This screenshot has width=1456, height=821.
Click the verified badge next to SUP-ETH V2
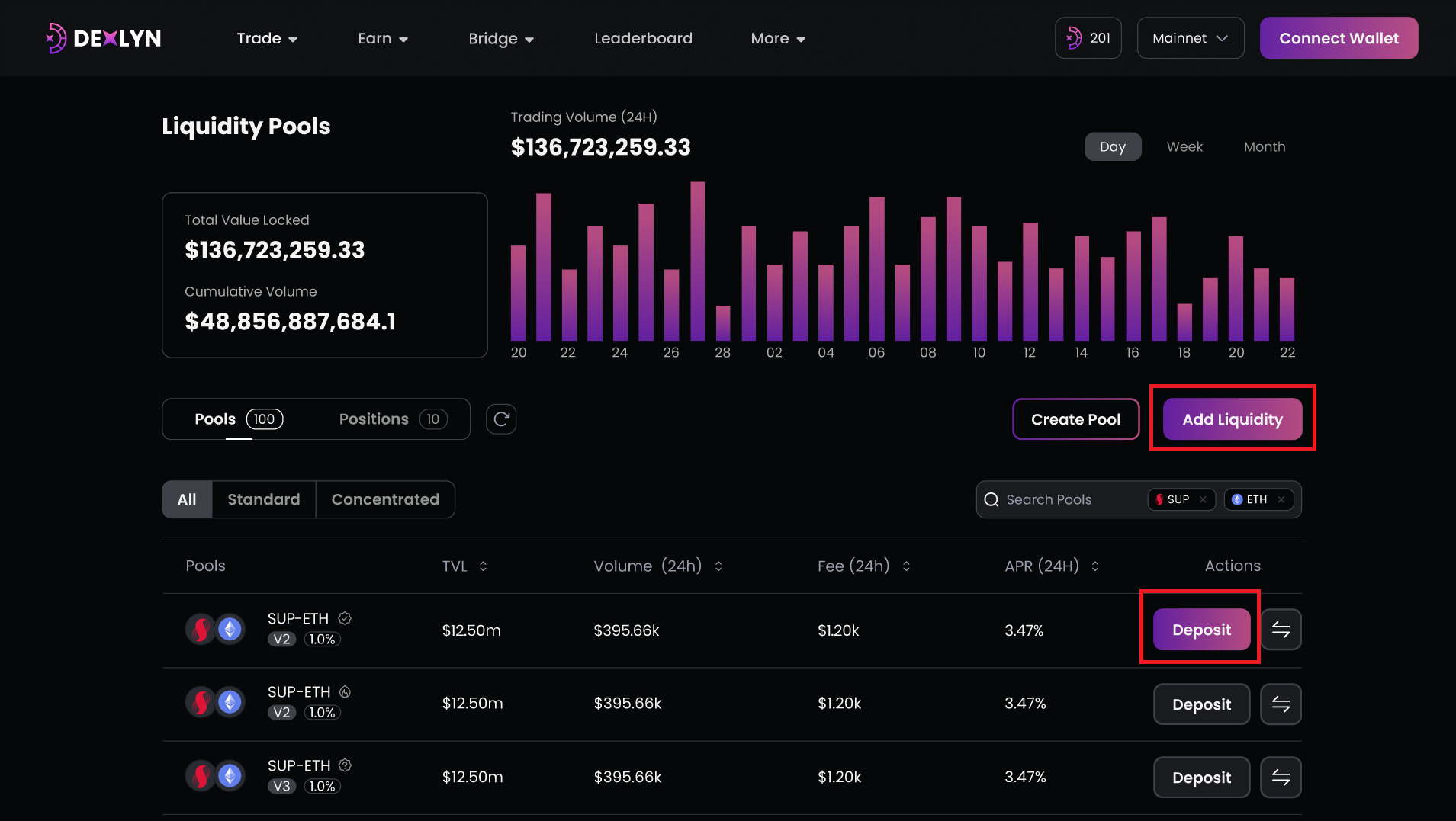pos(345,618)
